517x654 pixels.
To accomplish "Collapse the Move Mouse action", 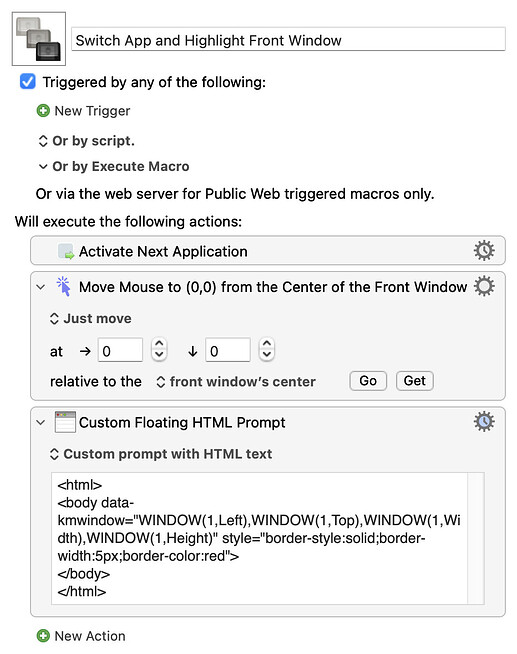I will [40, 287].
